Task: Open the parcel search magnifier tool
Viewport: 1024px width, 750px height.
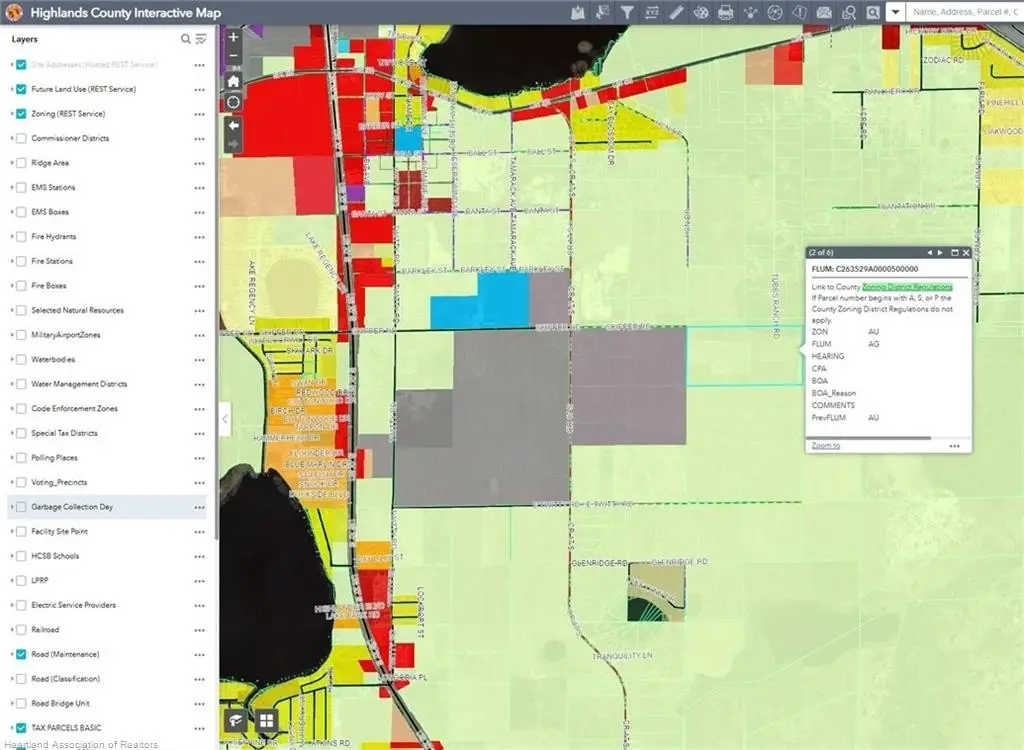Action: click(x=849, y=12)
